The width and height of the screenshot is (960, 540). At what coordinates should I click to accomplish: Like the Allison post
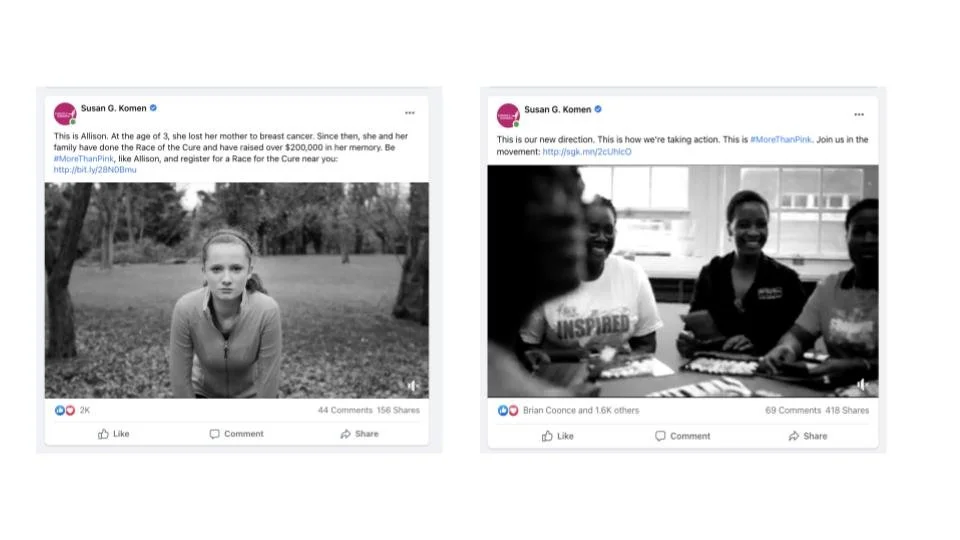point(114,433)
